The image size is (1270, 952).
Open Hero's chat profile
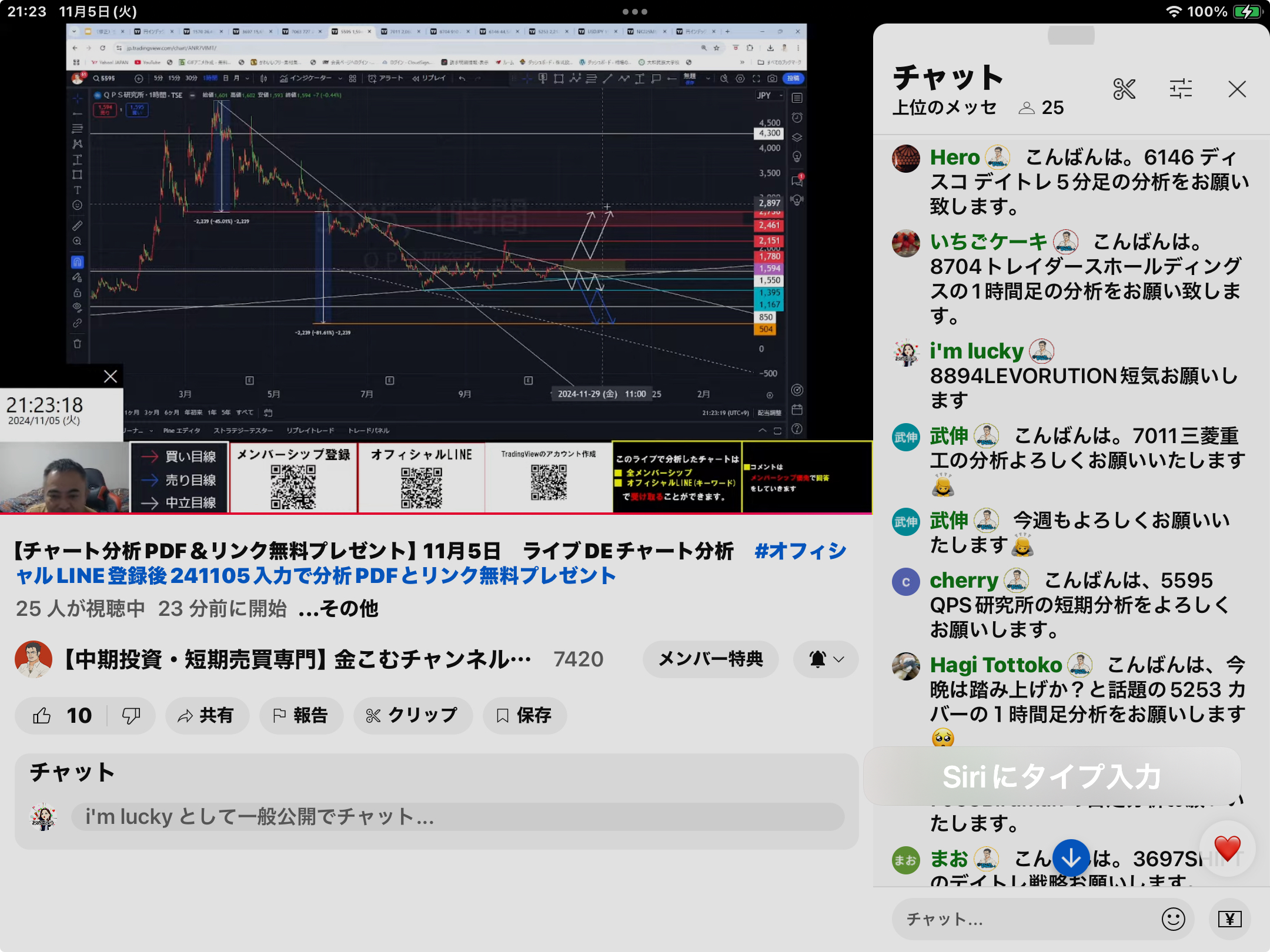(906, 158)
